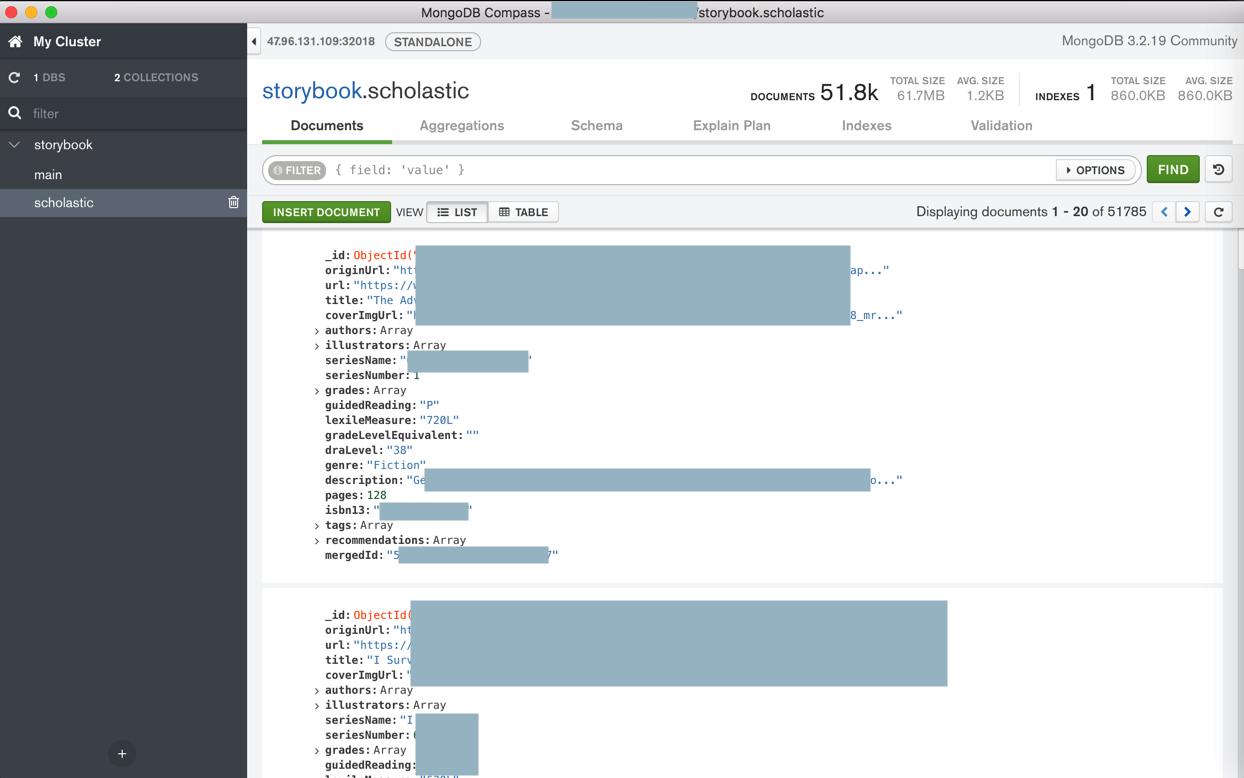Open the storybook database link in header
The width and height of the screenshot is (1244, 778).
tap(312, 91)
